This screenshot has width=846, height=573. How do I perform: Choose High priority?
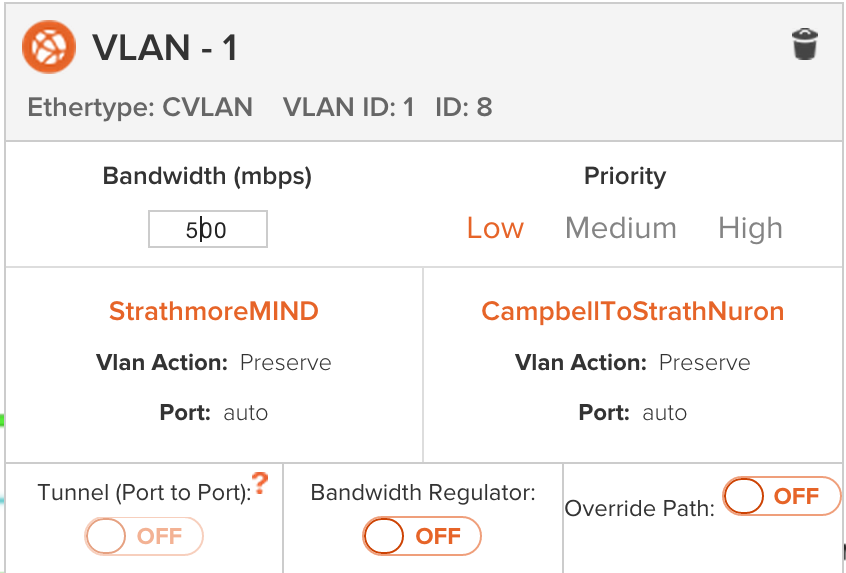coord(750,229)
